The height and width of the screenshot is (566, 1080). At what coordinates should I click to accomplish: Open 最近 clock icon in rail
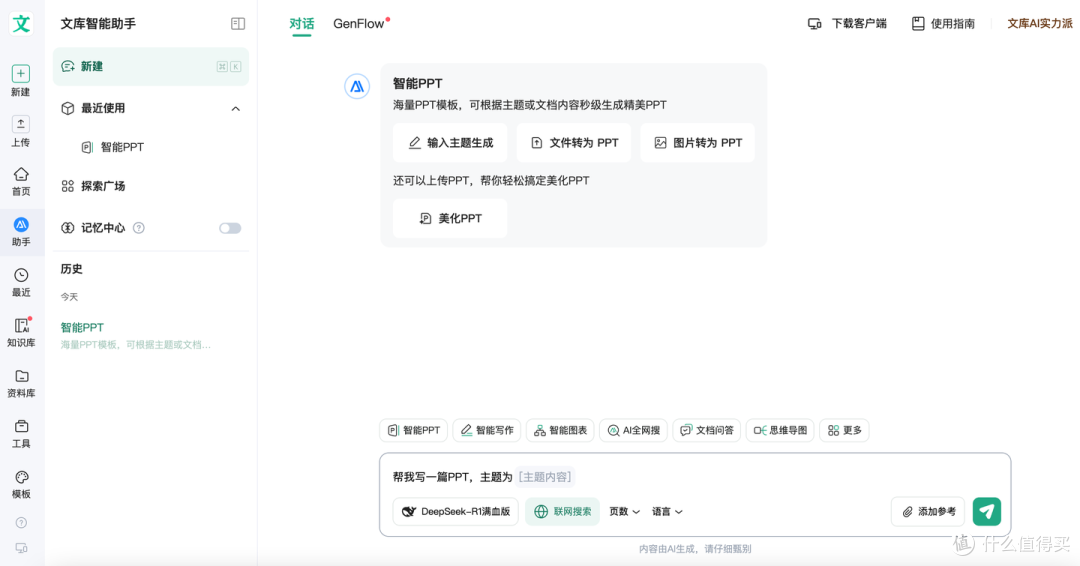click(21, 275)
